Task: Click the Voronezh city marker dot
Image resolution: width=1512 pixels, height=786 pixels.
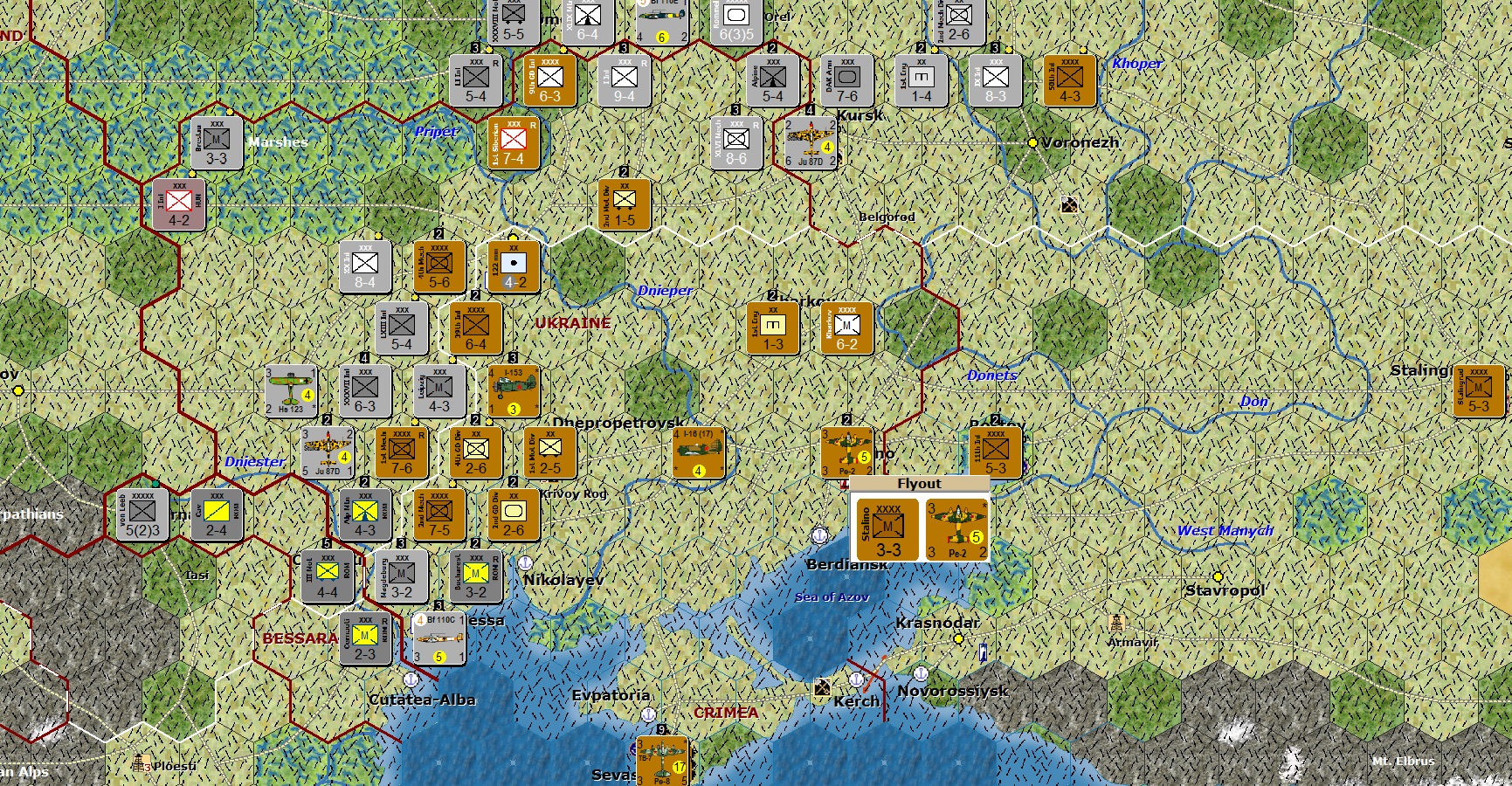Action: click(1032, 142)
